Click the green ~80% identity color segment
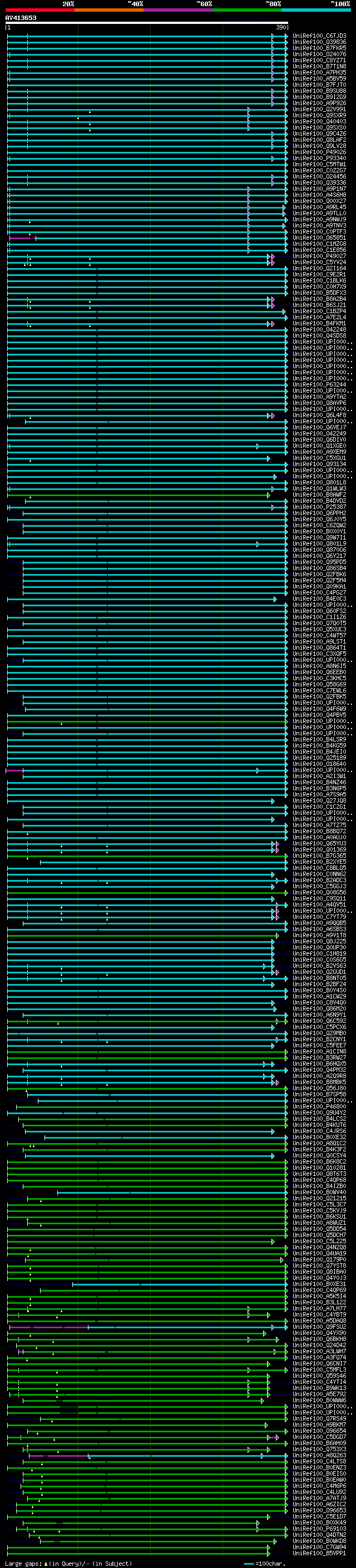Screen dimensions: 356x1568 point(247,11)
